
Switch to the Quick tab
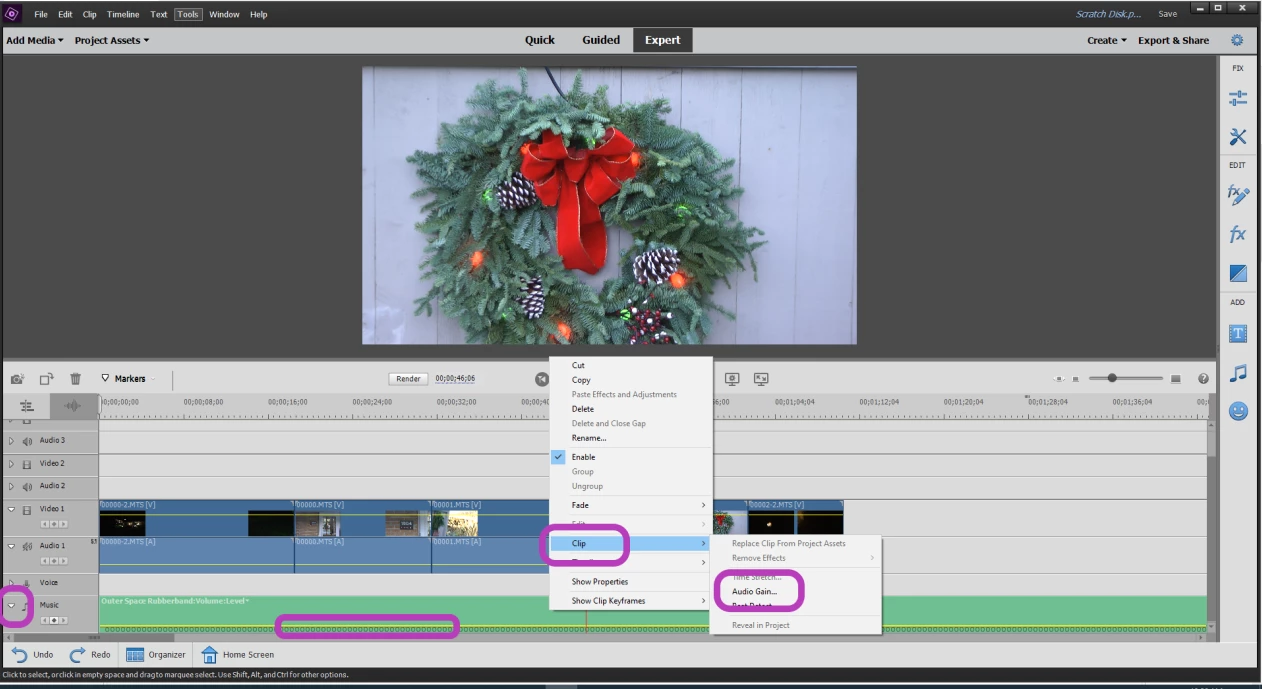tap(540, 40)
